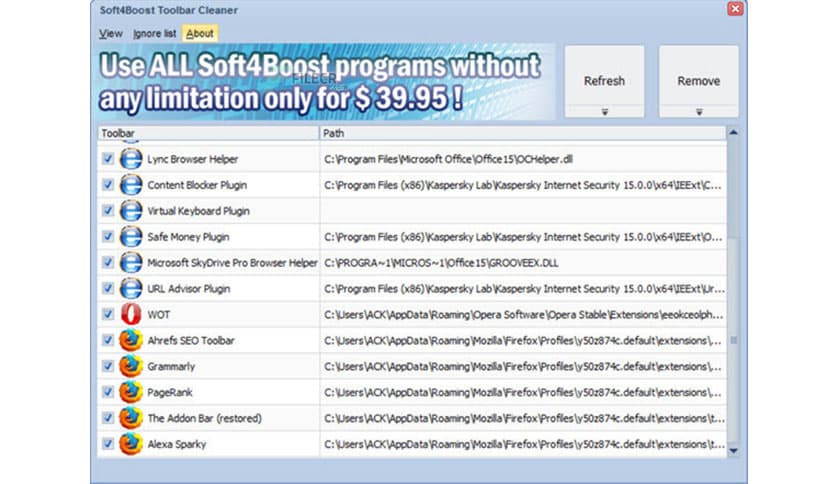The width and height of the screenshot is (836, 484).
Task: Select the Alexa Sparky entry name
Action: tap(176, 444)
